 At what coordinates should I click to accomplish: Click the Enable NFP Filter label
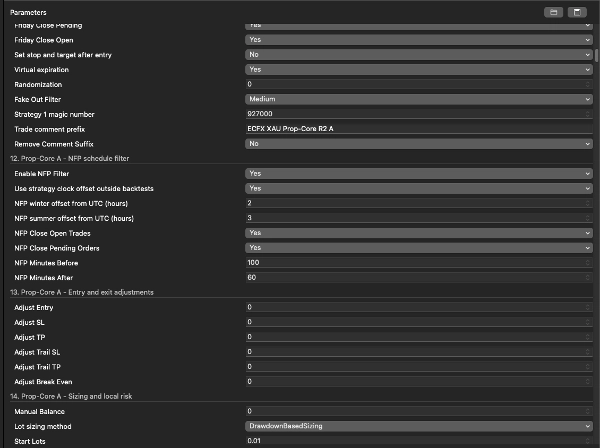pos(42,174)
